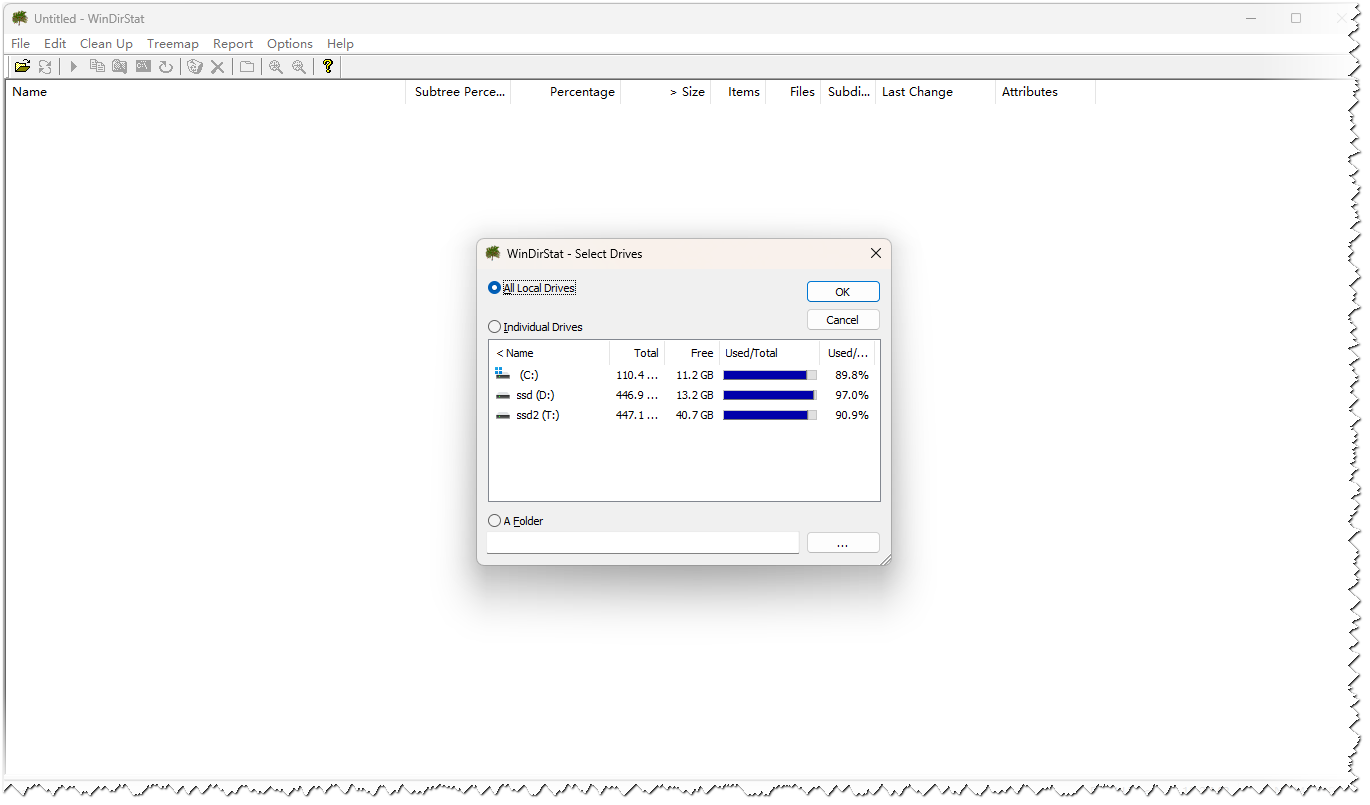Click the ssd2 (T:) drive icon
The width and height of the screenshot is (1370, 805).
pos(503,415)
